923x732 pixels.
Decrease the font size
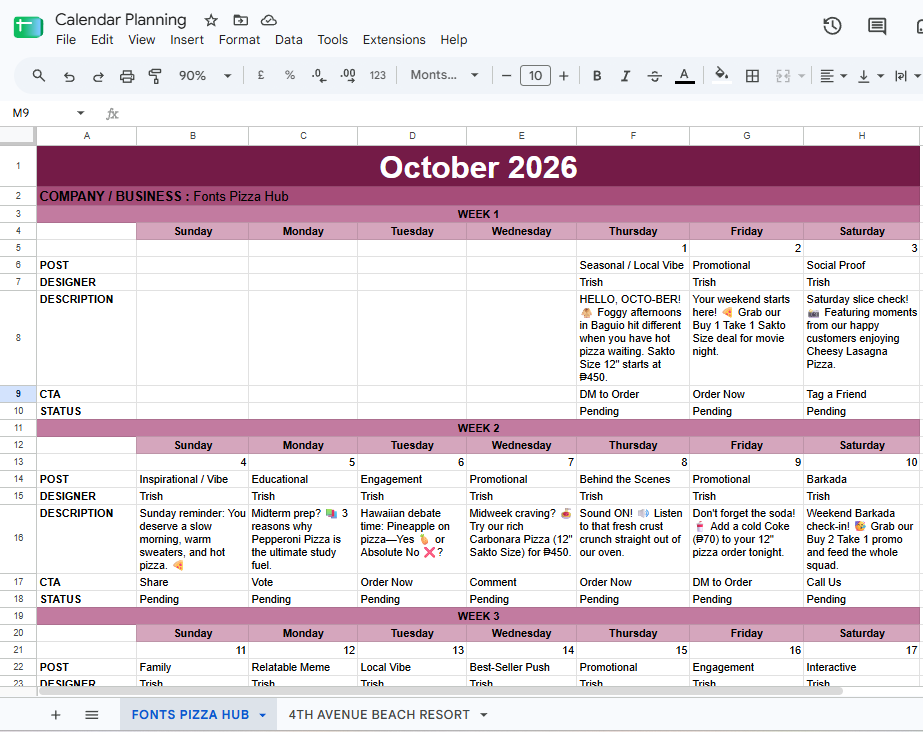(506, 76)
